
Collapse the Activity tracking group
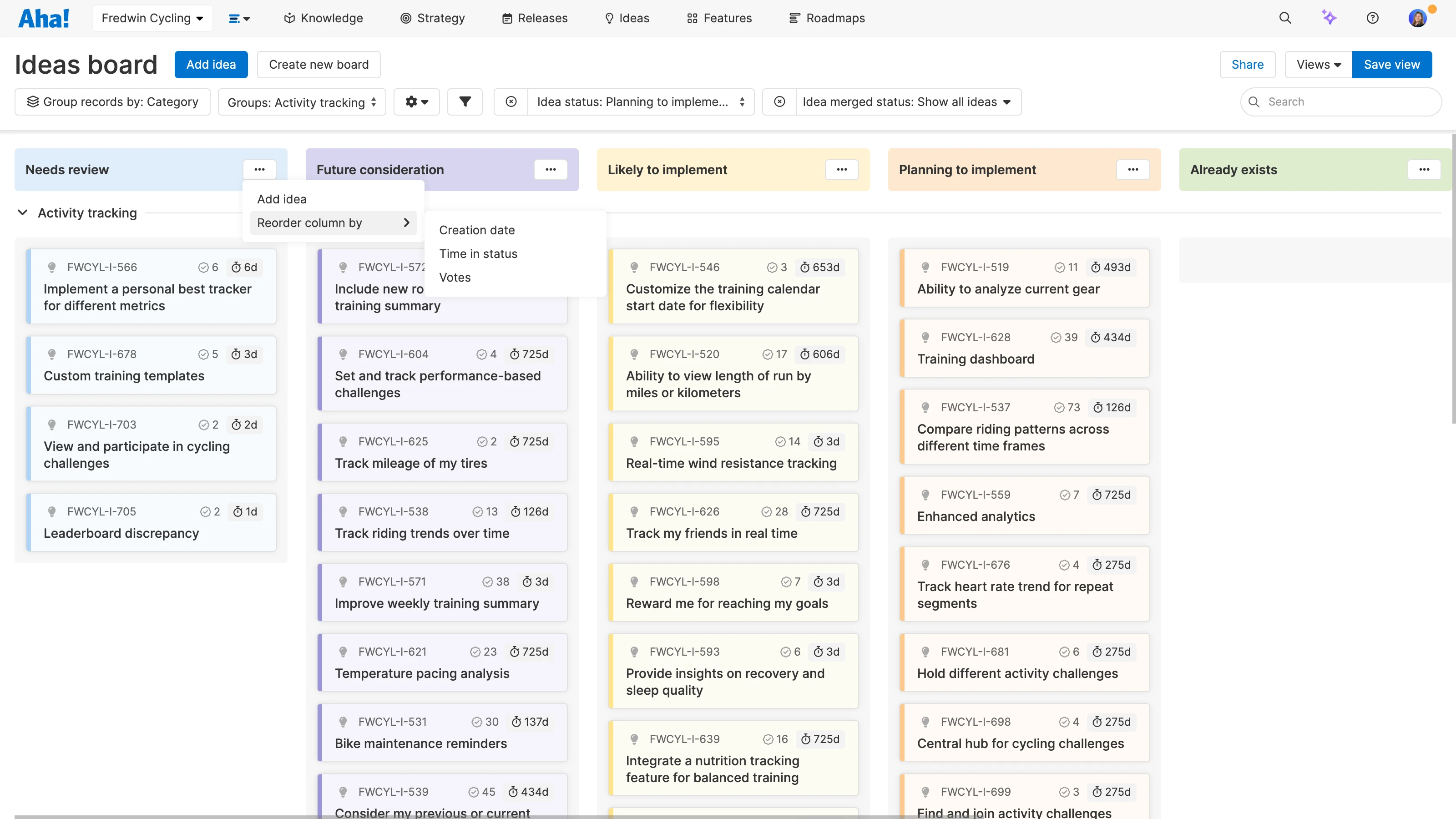tap(23, 213)
